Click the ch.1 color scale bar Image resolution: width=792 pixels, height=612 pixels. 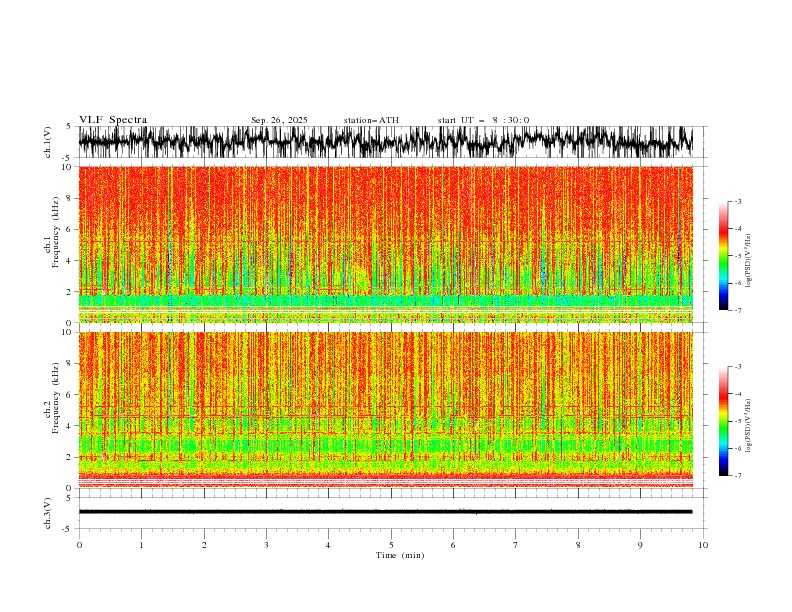[723, 256]
